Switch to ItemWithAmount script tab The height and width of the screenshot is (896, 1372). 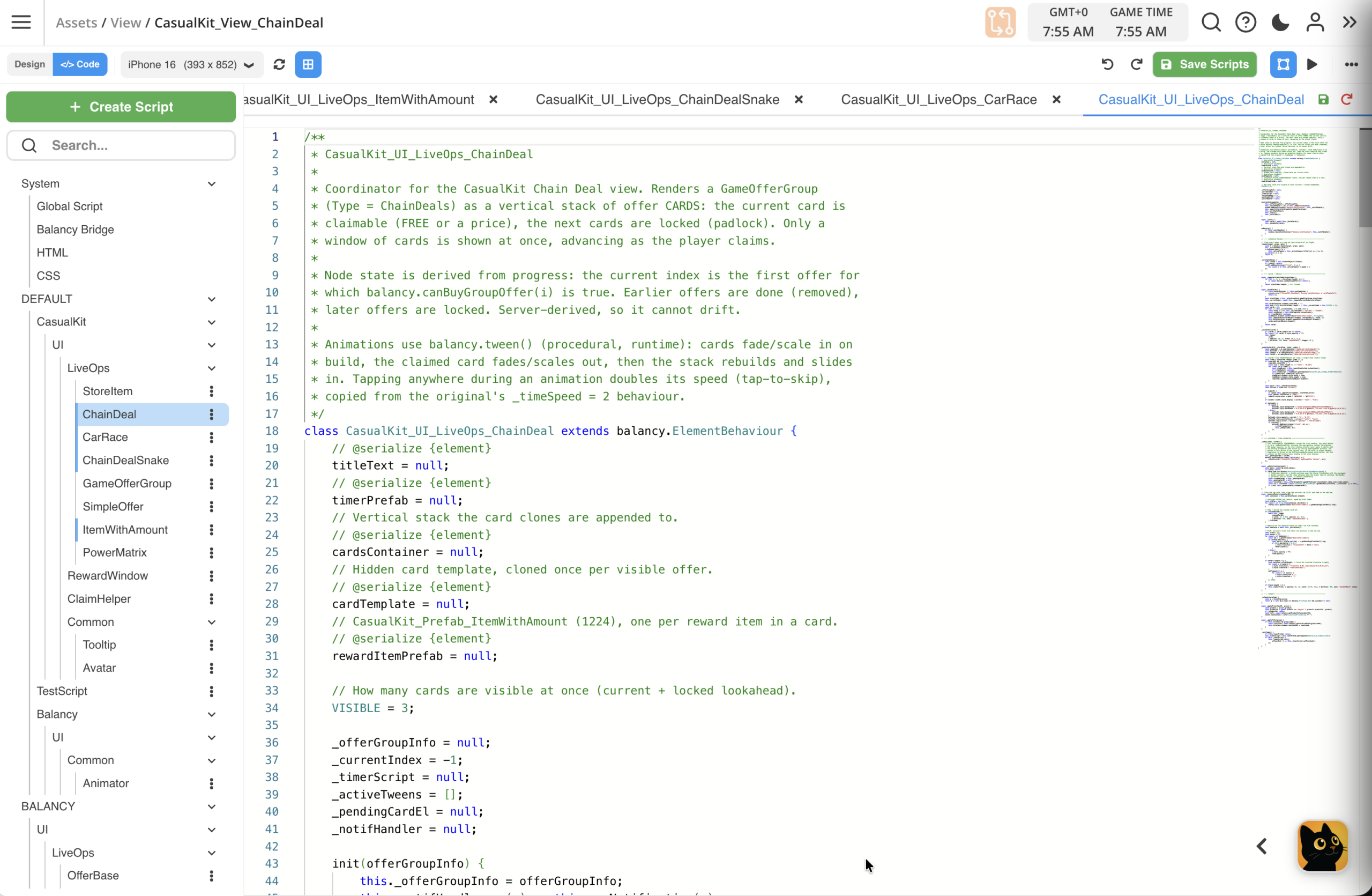click(x=359, y=100)
